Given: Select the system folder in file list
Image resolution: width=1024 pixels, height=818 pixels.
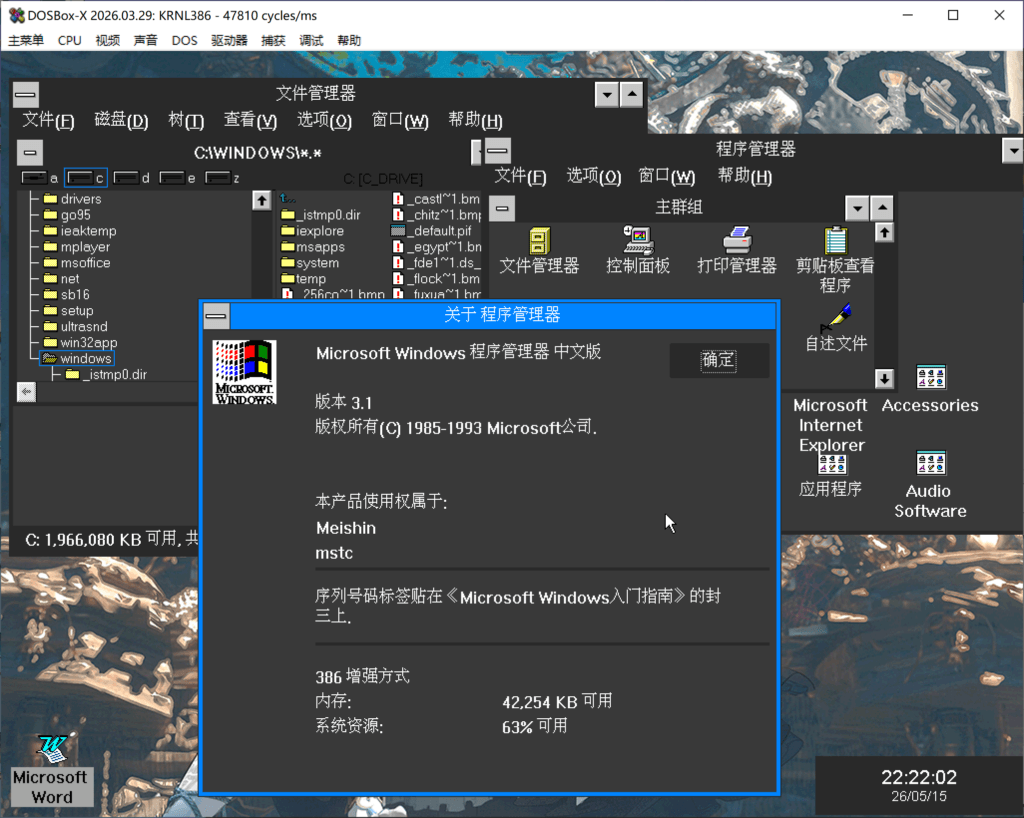Looking at the screenshot, I should pyautogui.click(x=310, y=262).
